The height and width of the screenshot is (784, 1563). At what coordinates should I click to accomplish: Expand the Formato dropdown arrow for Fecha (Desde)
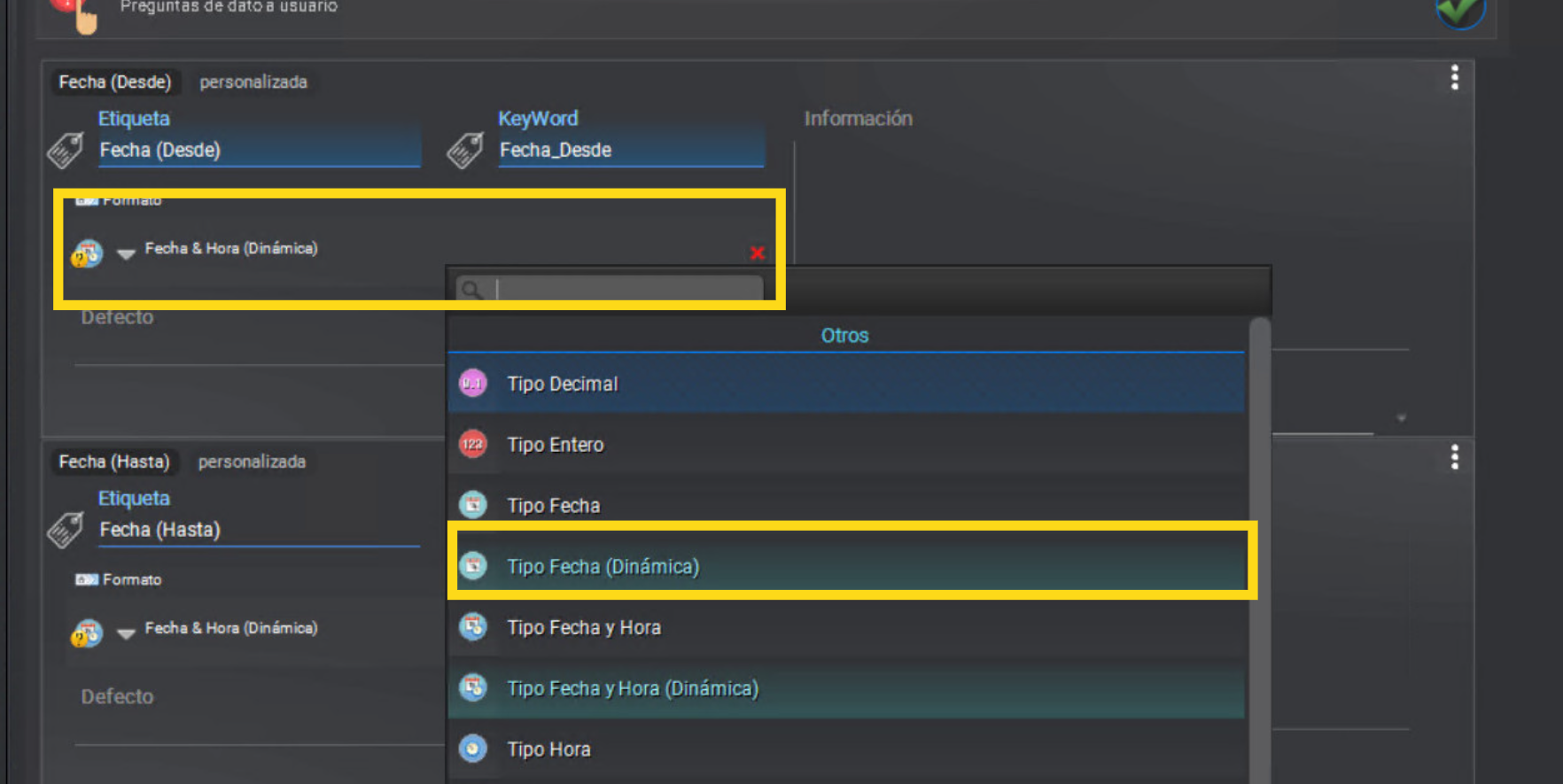tap(126, 254)
